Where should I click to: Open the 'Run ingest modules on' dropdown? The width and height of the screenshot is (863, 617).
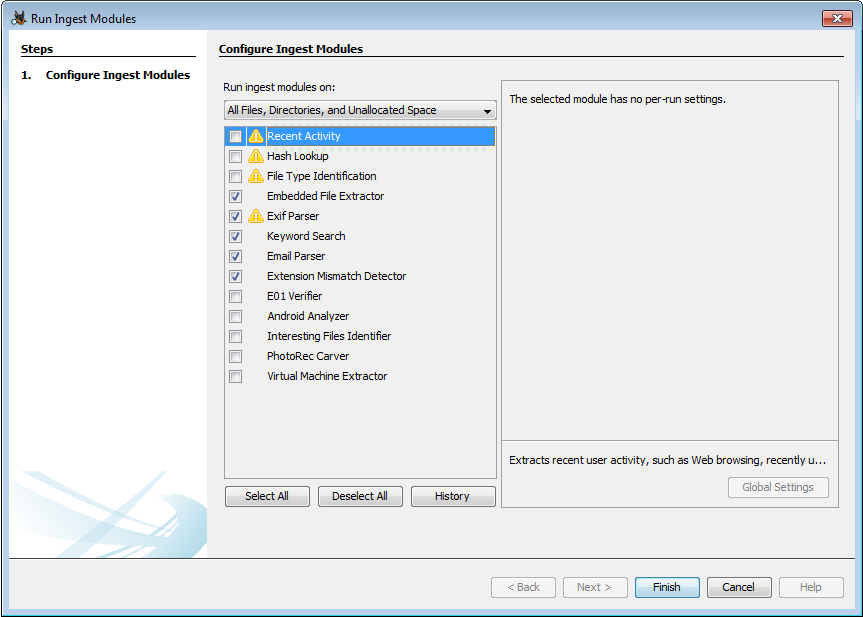[360, 110]
